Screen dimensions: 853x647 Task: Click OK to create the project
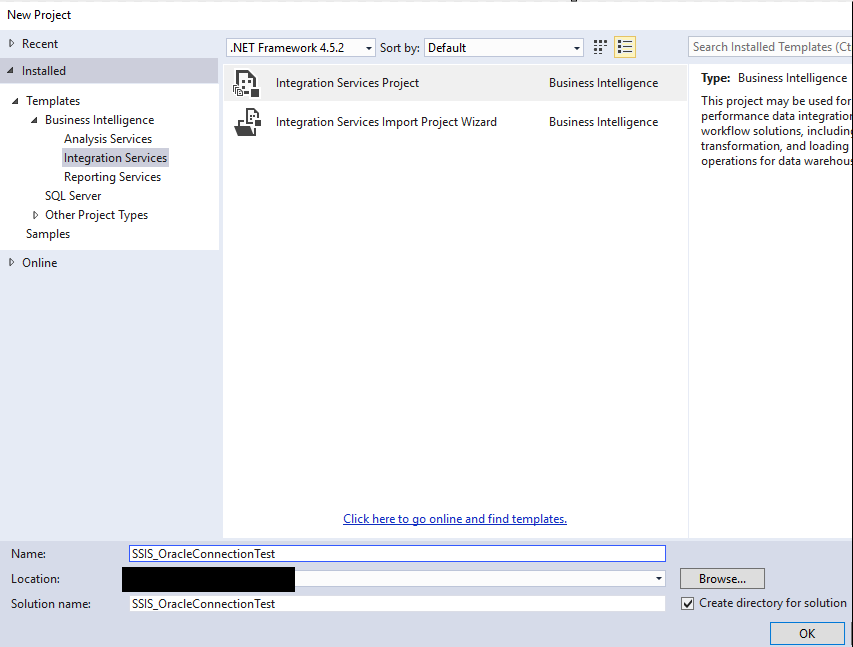coord(807,633)
